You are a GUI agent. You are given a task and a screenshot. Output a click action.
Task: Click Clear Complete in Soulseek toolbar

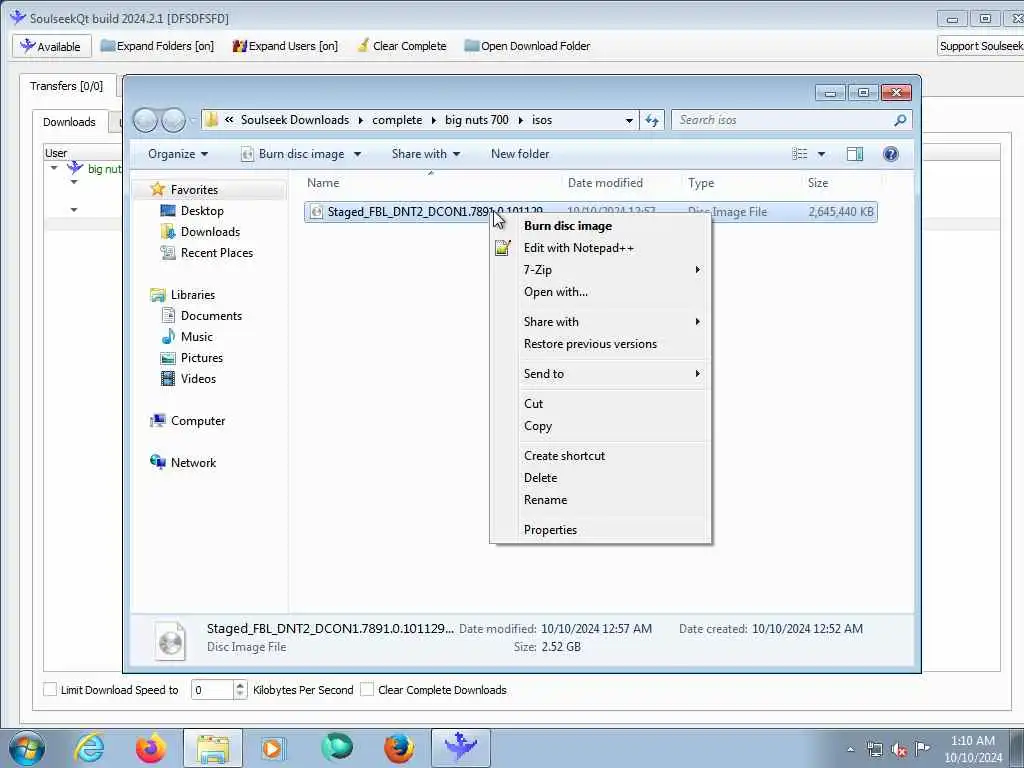tap(402, 46)
